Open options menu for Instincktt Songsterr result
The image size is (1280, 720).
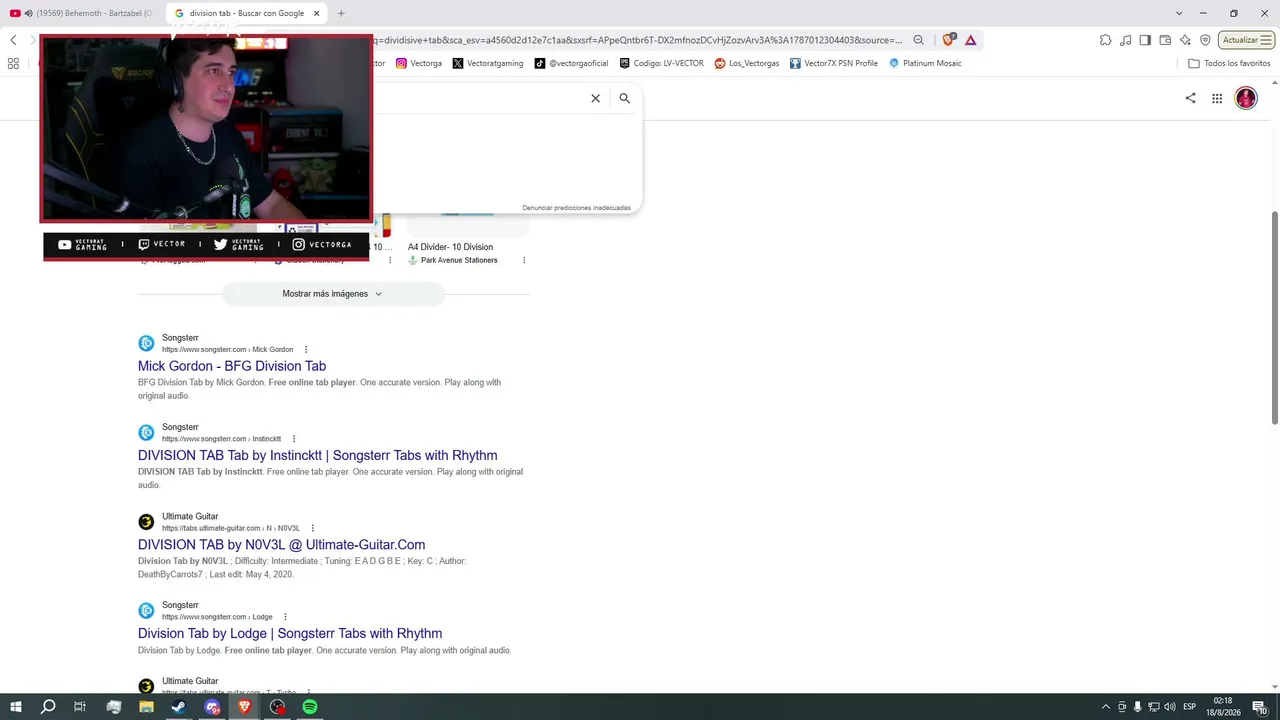click(294, 439)
